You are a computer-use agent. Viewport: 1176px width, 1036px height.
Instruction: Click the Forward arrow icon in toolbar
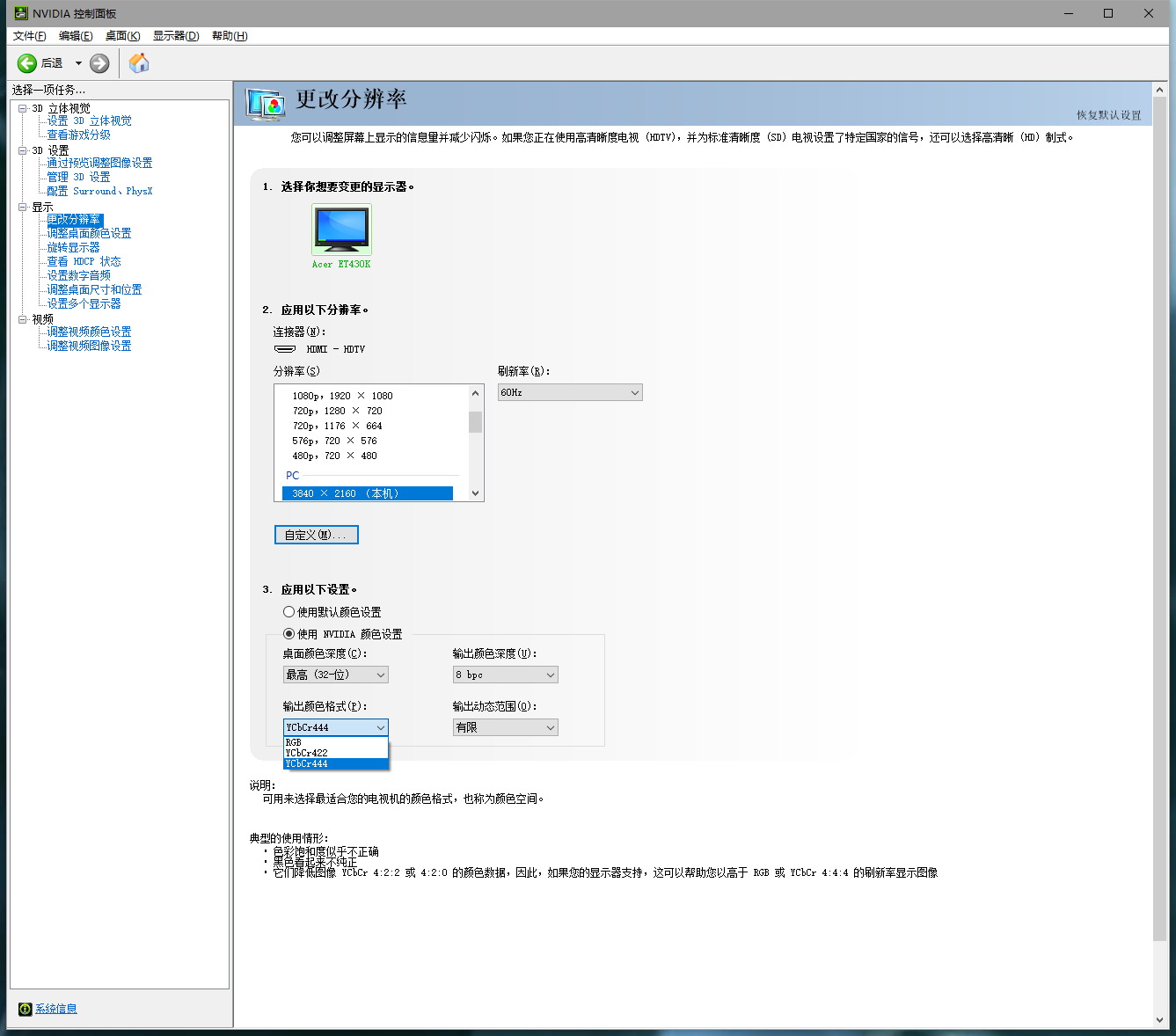coord(99,63)
